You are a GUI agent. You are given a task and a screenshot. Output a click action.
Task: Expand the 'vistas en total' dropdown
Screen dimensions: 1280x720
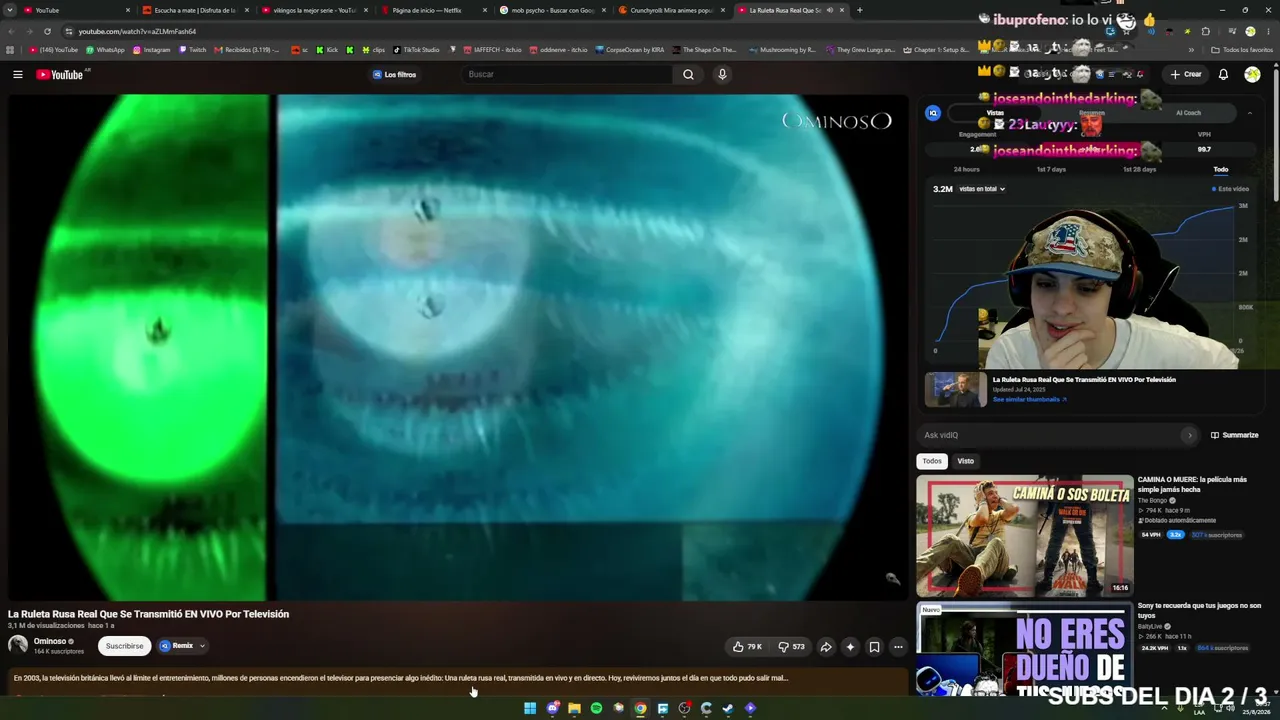[x=982, y=189]
